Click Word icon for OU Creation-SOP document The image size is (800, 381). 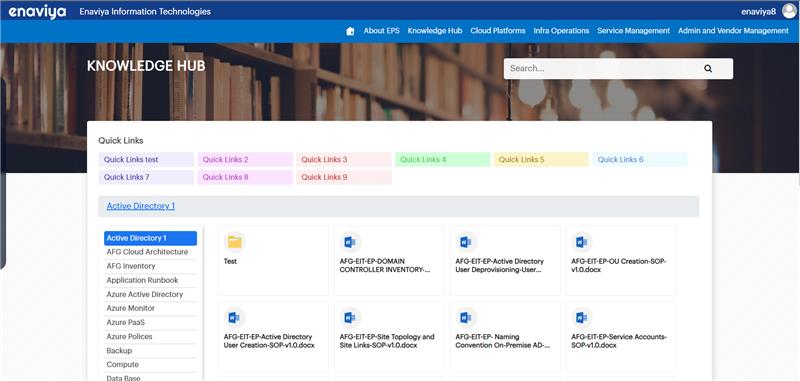pyautogui.click(x=582, y=242)
